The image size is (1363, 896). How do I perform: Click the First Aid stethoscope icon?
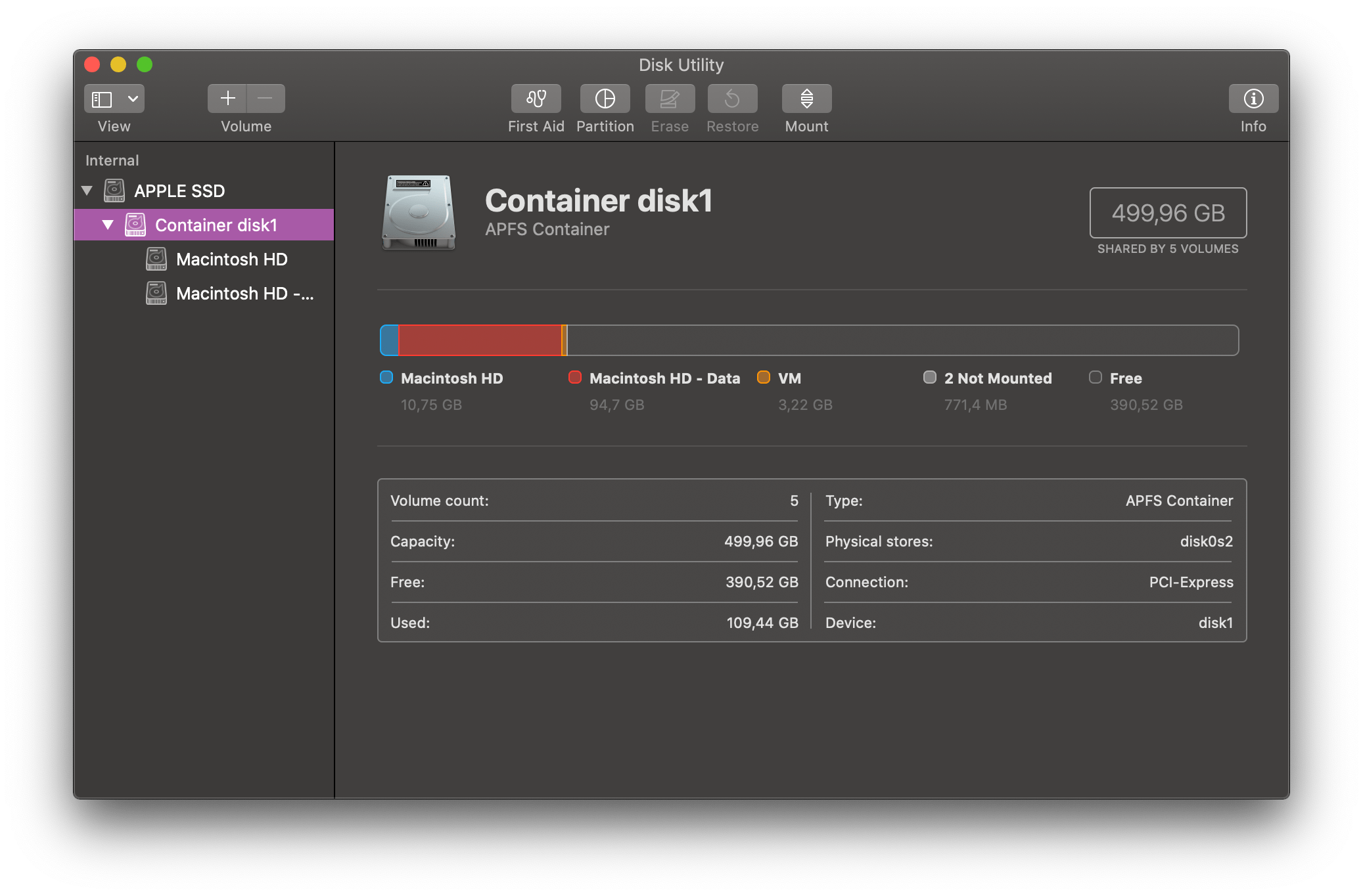pos(536,99)
